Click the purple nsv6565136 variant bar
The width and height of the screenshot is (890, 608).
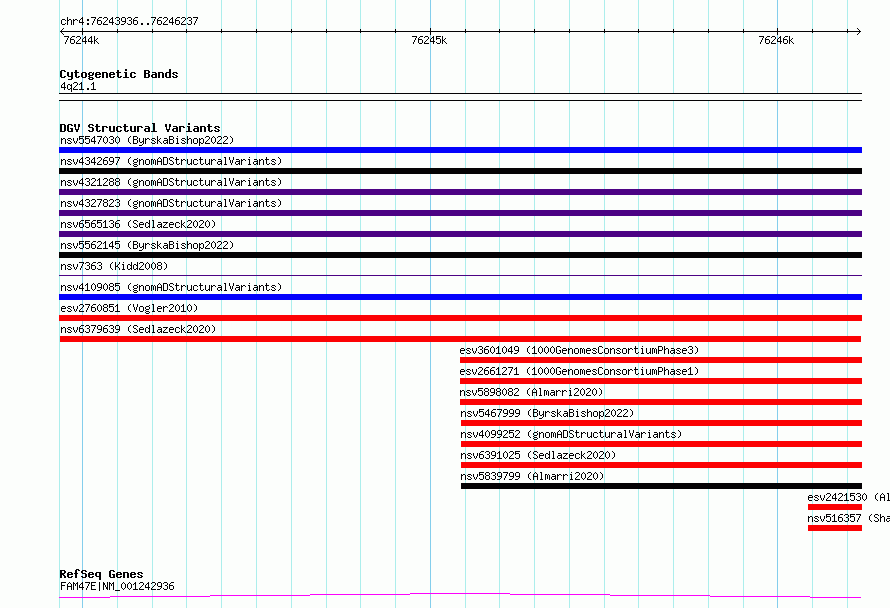tap(460, 234)
